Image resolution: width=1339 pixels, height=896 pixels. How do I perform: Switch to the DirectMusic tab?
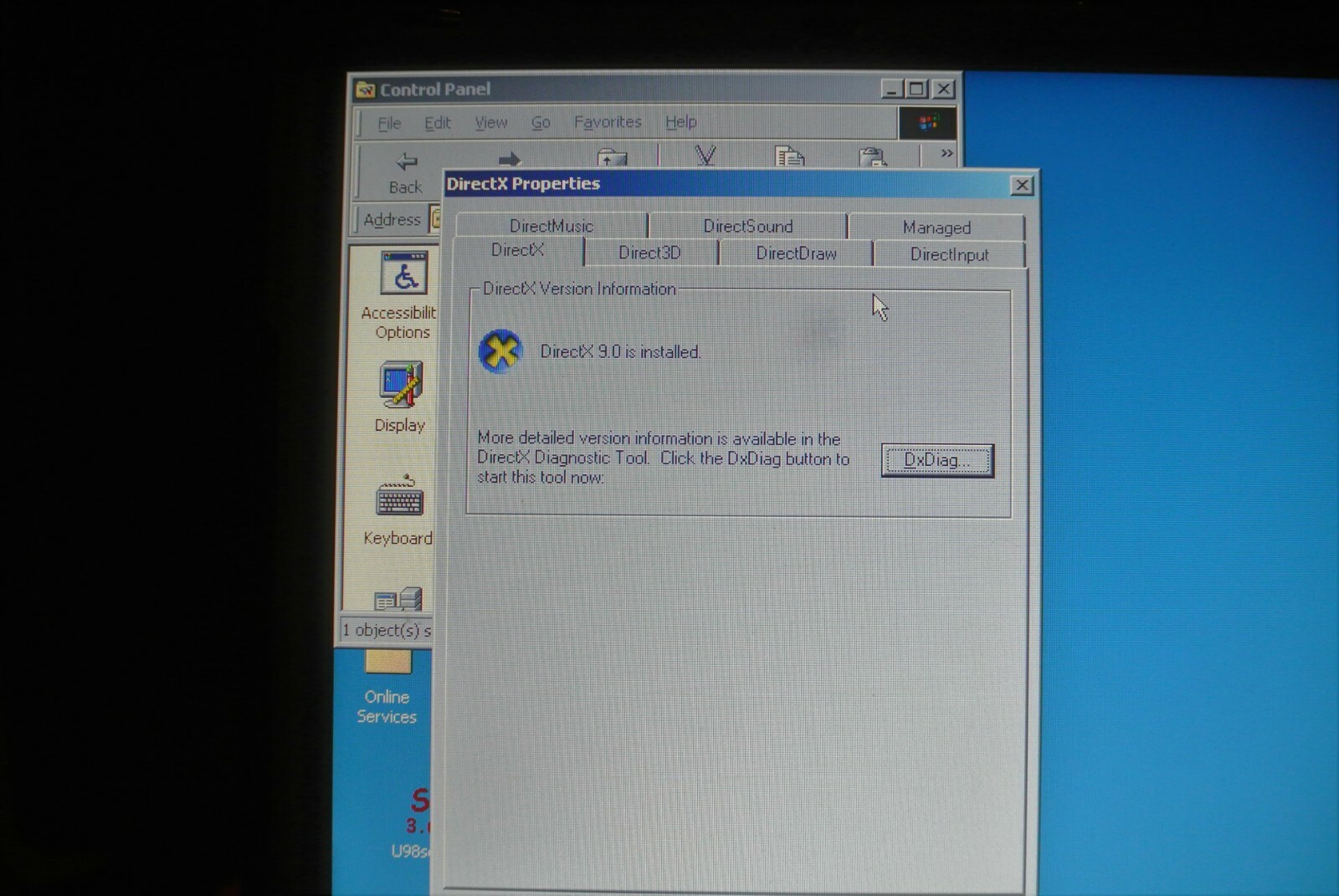coord(552,226)
